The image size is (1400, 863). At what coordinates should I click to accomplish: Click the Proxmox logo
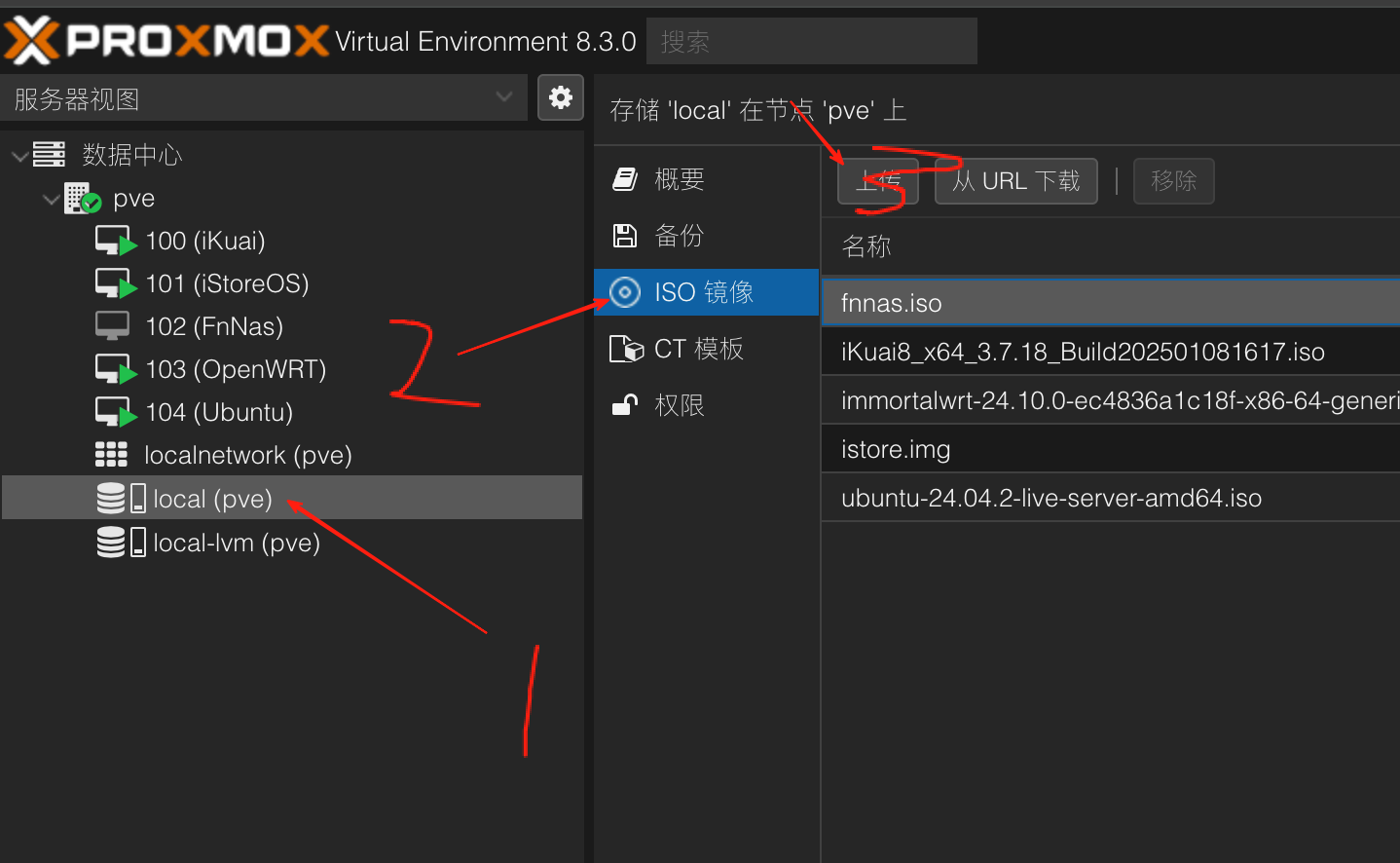(166, 41)
